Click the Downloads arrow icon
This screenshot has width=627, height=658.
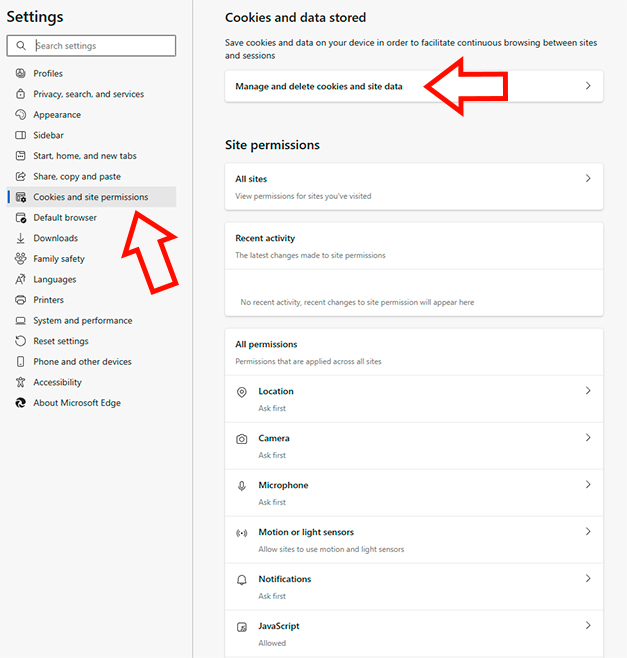coord(21,238)
